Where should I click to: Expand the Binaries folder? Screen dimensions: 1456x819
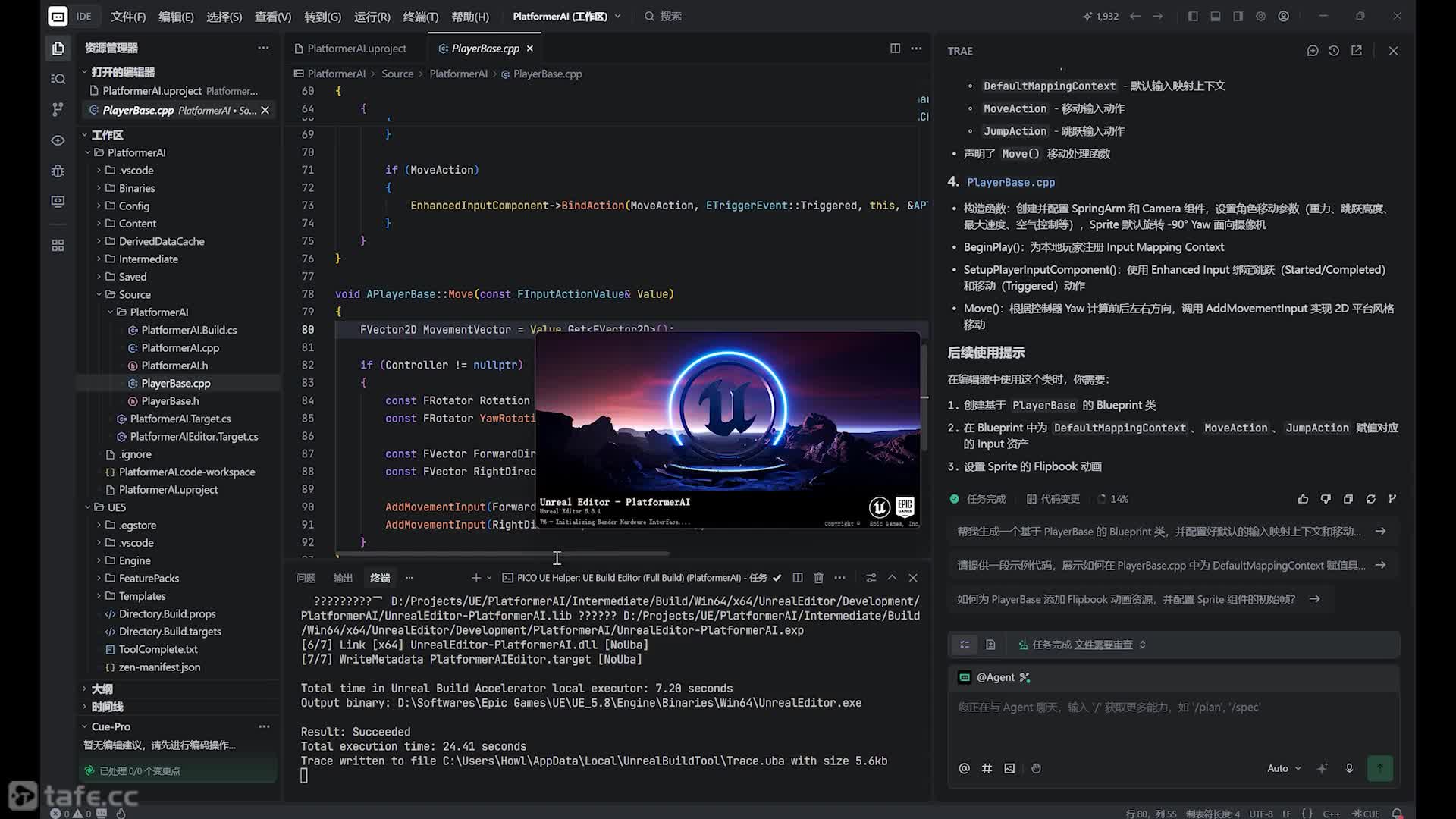click(x=136, y=188)
